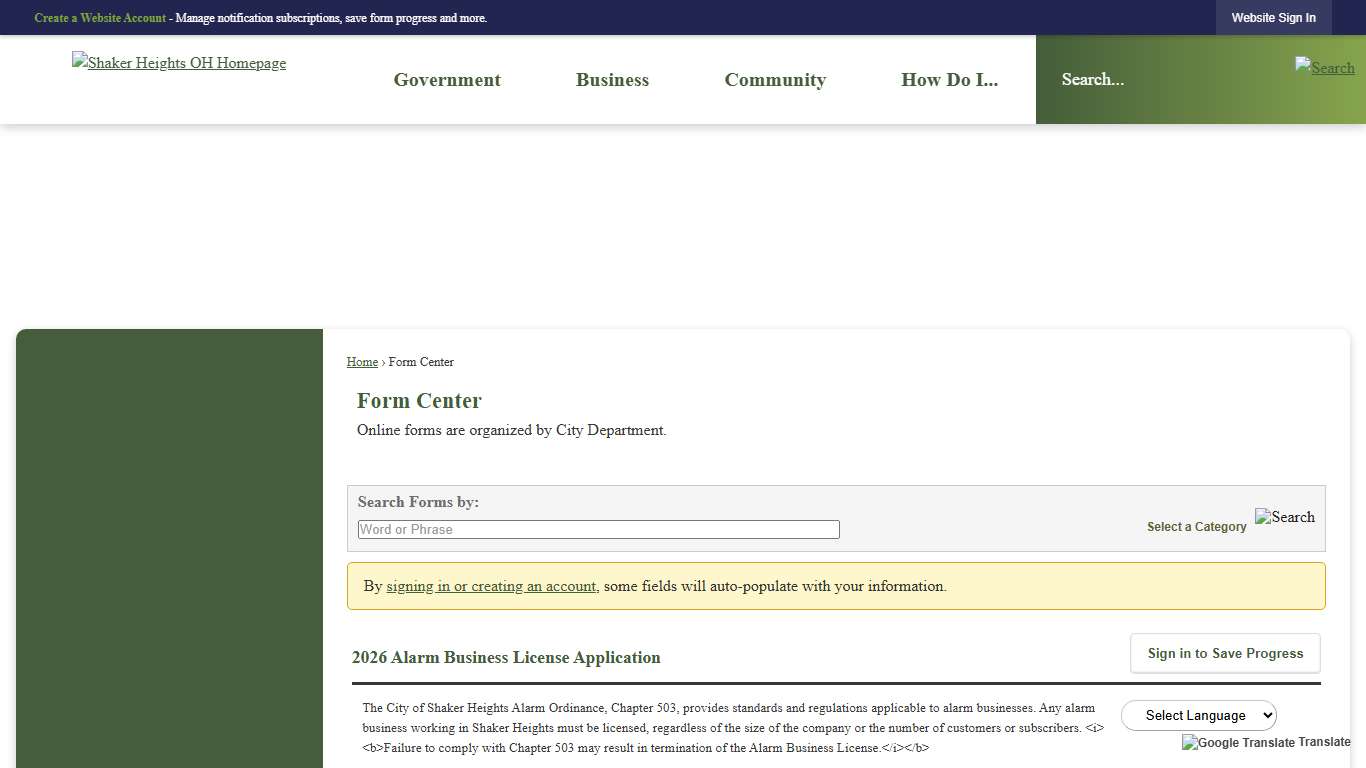
Task: Click the 2026 Alarm Business License Application heading
Action: (506, 657)
